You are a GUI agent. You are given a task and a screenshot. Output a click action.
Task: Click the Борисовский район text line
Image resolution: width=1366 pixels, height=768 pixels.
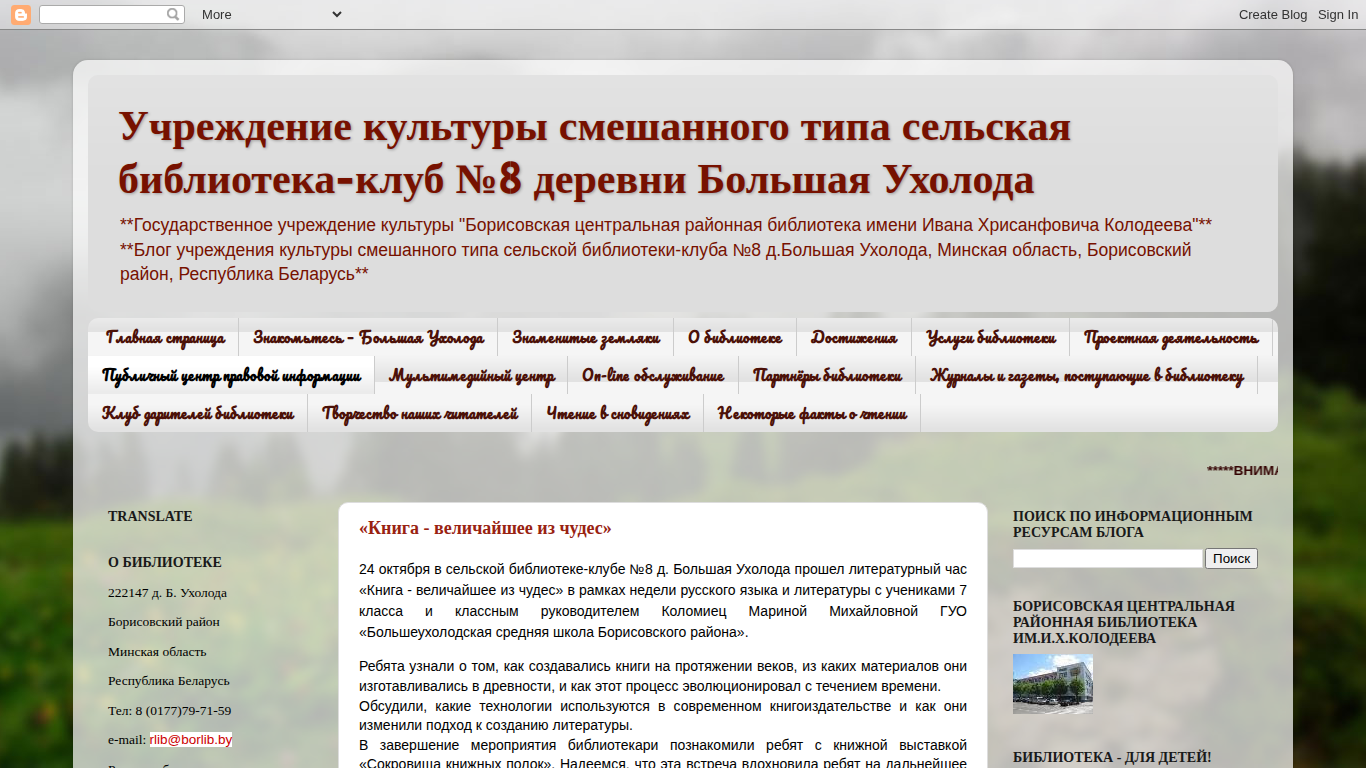coord(164,622)
